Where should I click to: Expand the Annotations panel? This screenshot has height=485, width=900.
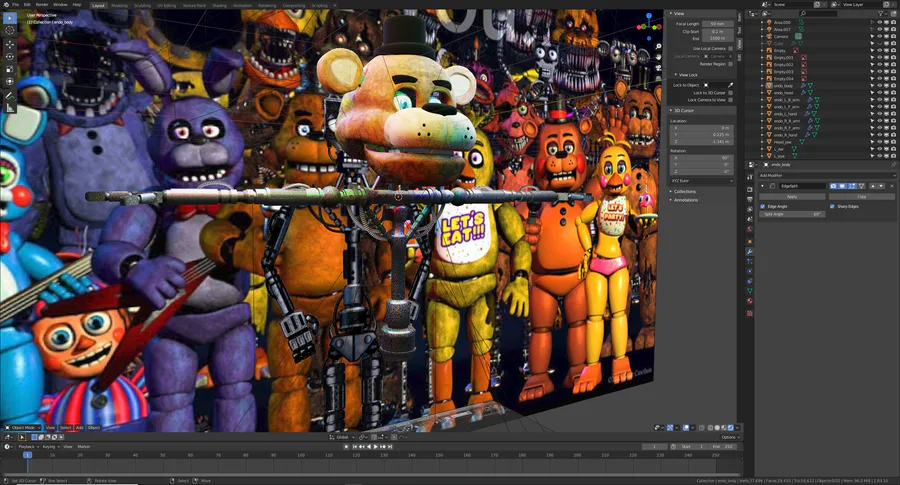(x=684, y=200)
